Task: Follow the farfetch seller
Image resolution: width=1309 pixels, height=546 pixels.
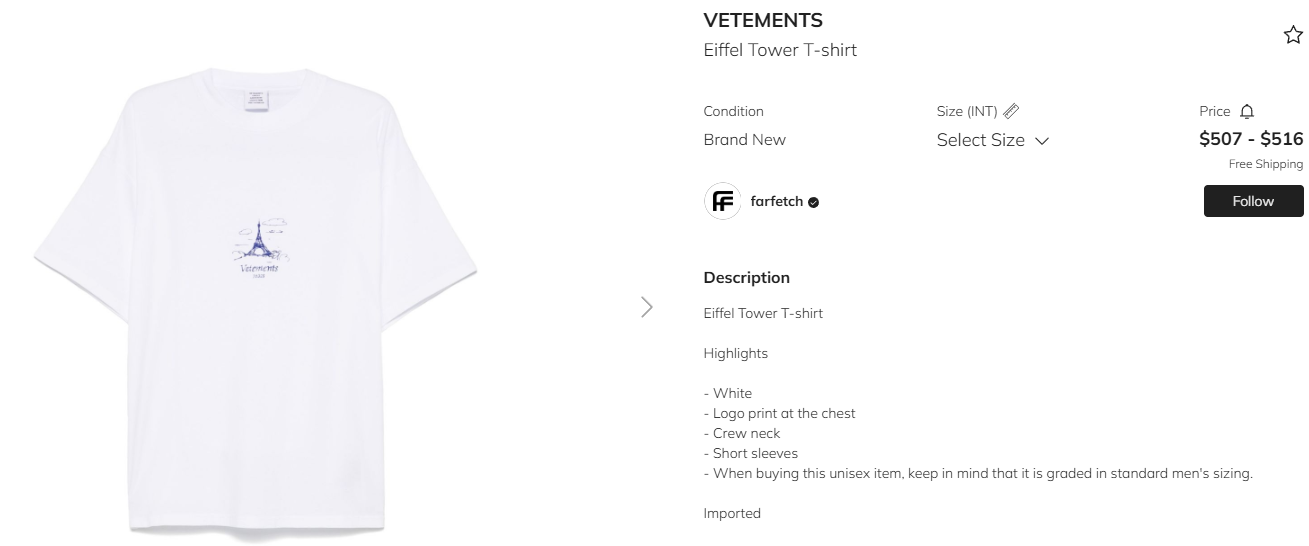Action: tap(1253, 201)
